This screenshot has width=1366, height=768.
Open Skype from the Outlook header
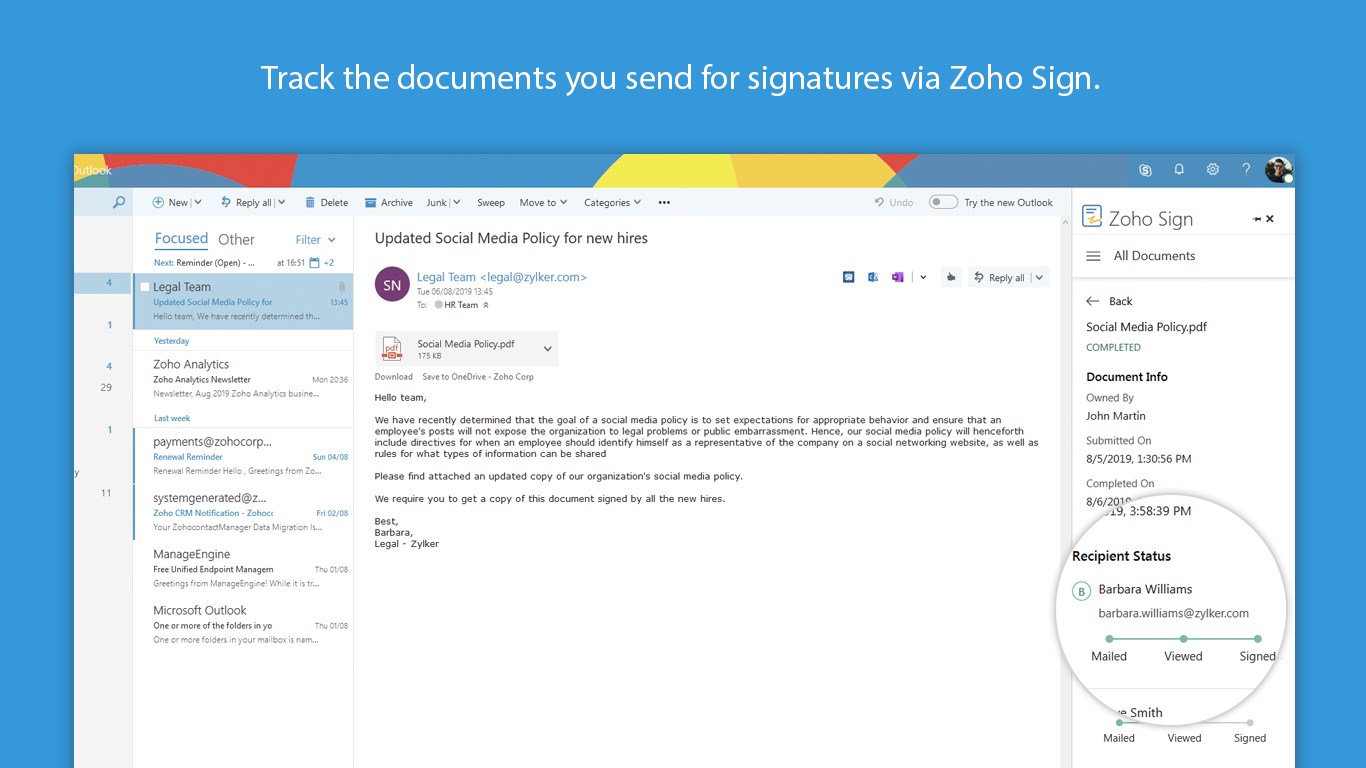1145,170
